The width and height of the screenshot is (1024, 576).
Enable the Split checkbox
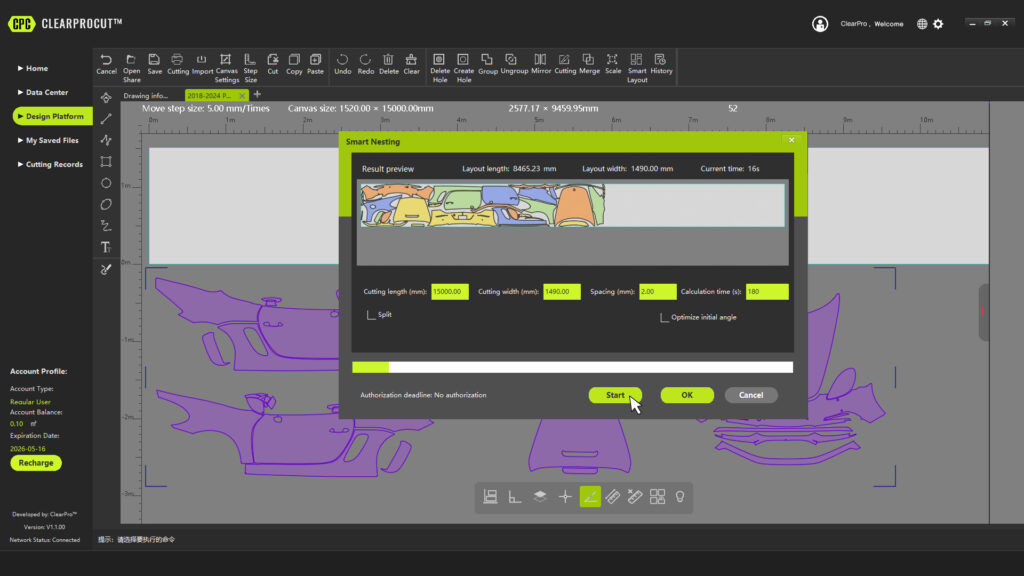click(370, 315)
